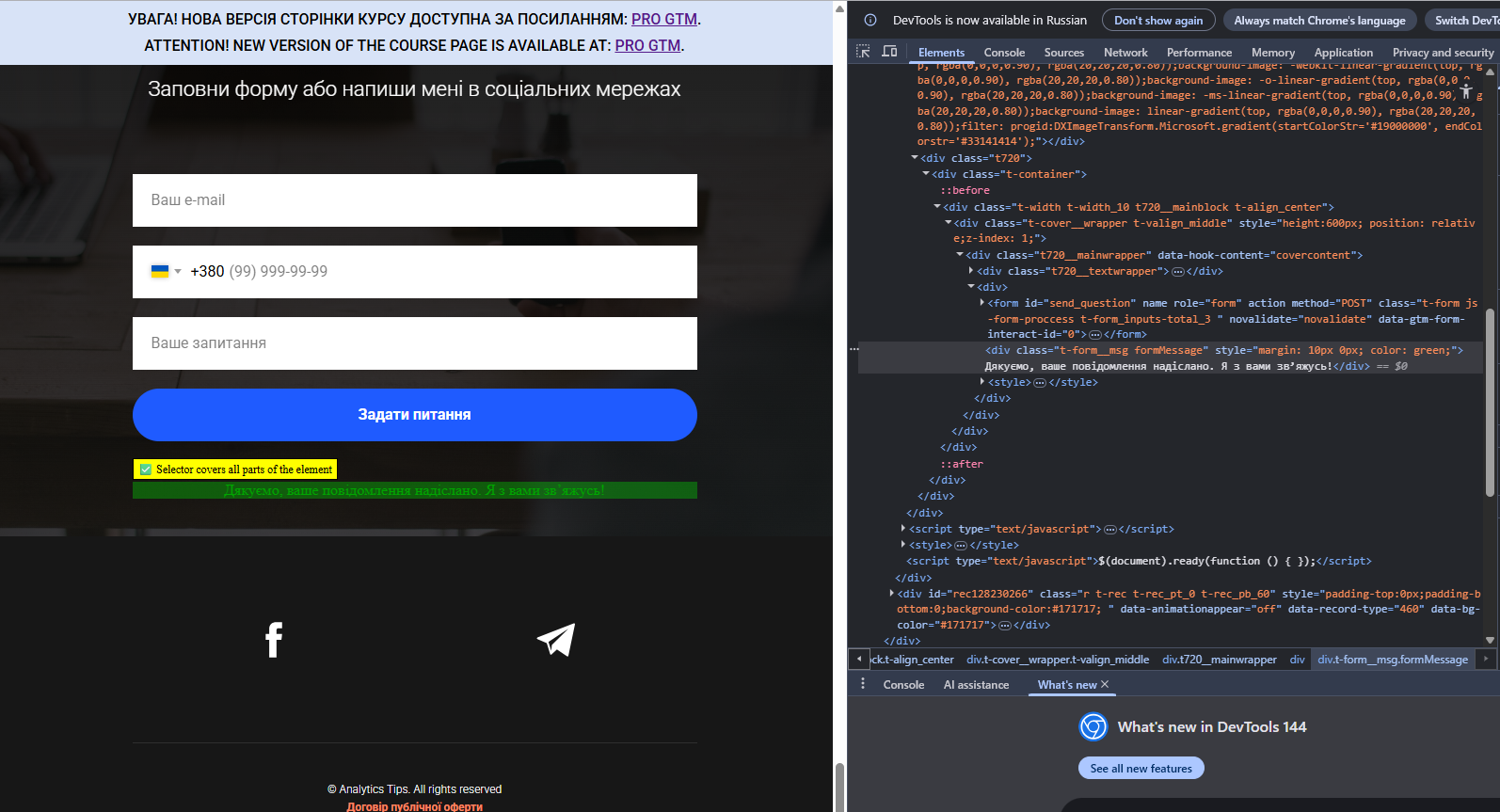Open the Privacy and security tab
1500x812 pixels.
pyautogui.click(x=1443, y=53)
